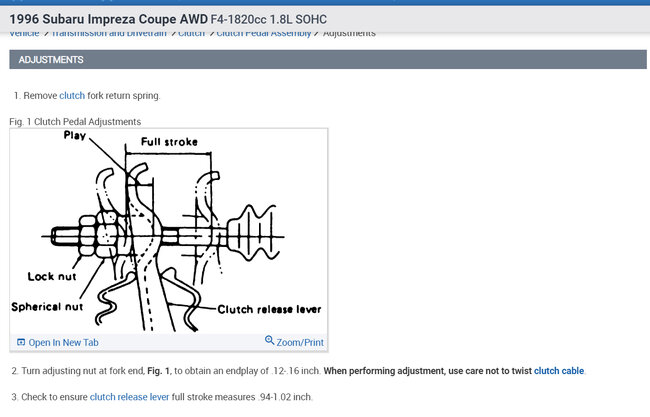This screenshot has width=650, height=417.
Task: Click the Clutch Pedal Adjustments diagram image
Action: click(169, 231)
